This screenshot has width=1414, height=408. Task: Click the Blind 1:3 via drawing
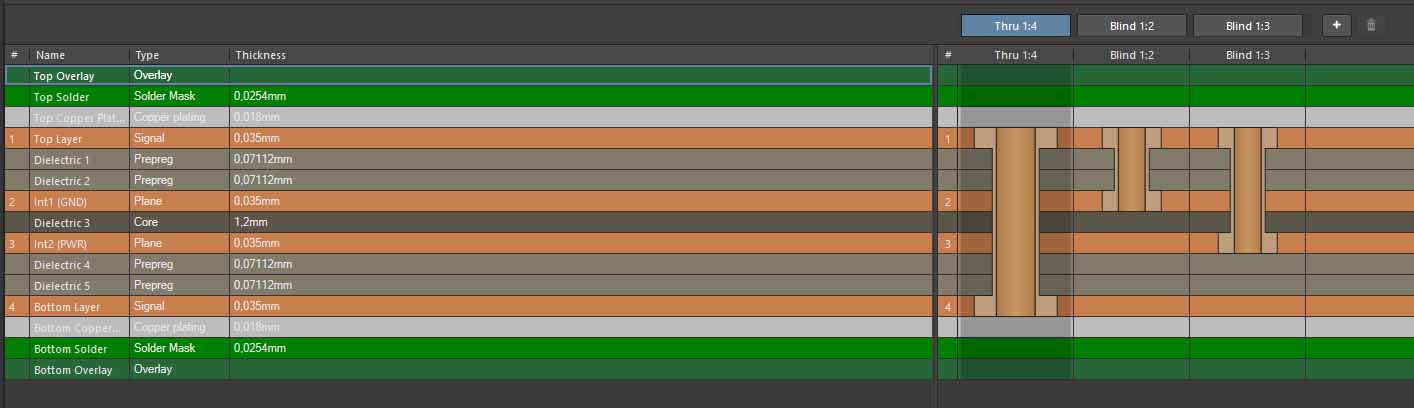(1247, 190)
